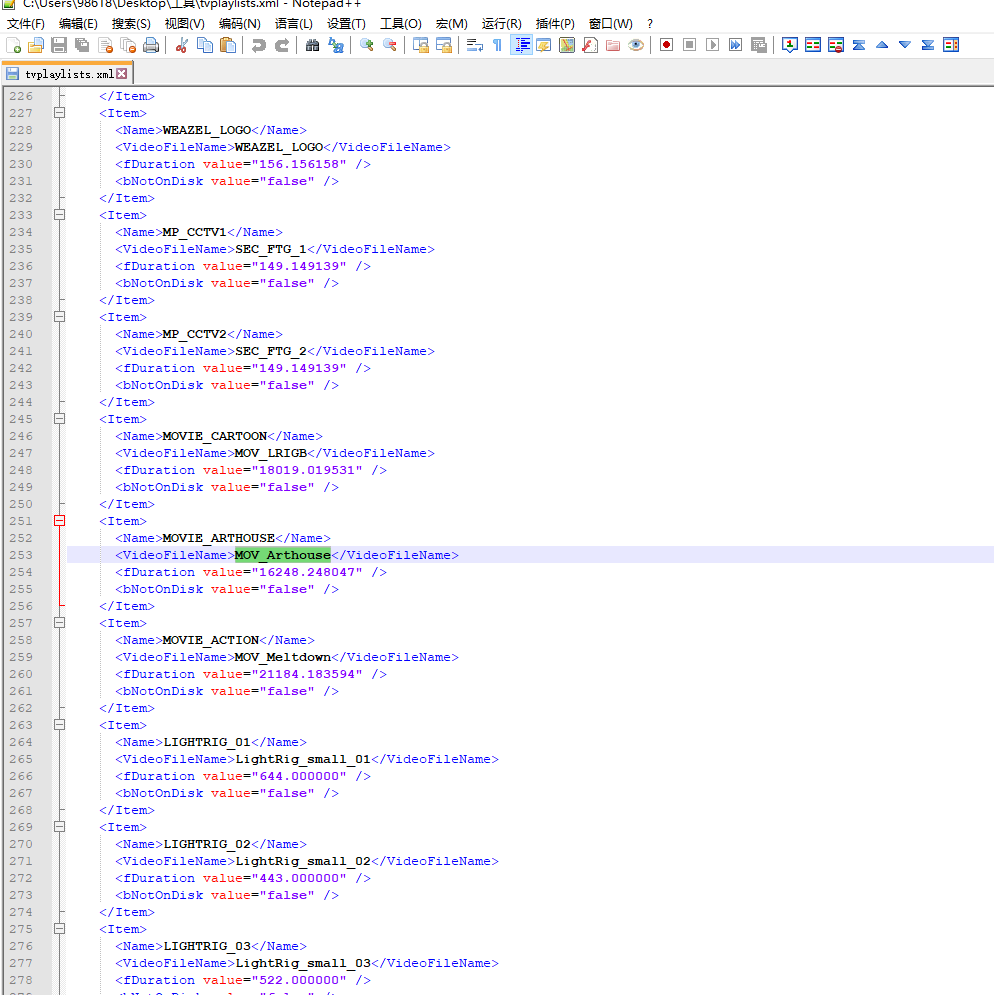
Task: Click the compare files icon with red-green rows
Action: 812,45
